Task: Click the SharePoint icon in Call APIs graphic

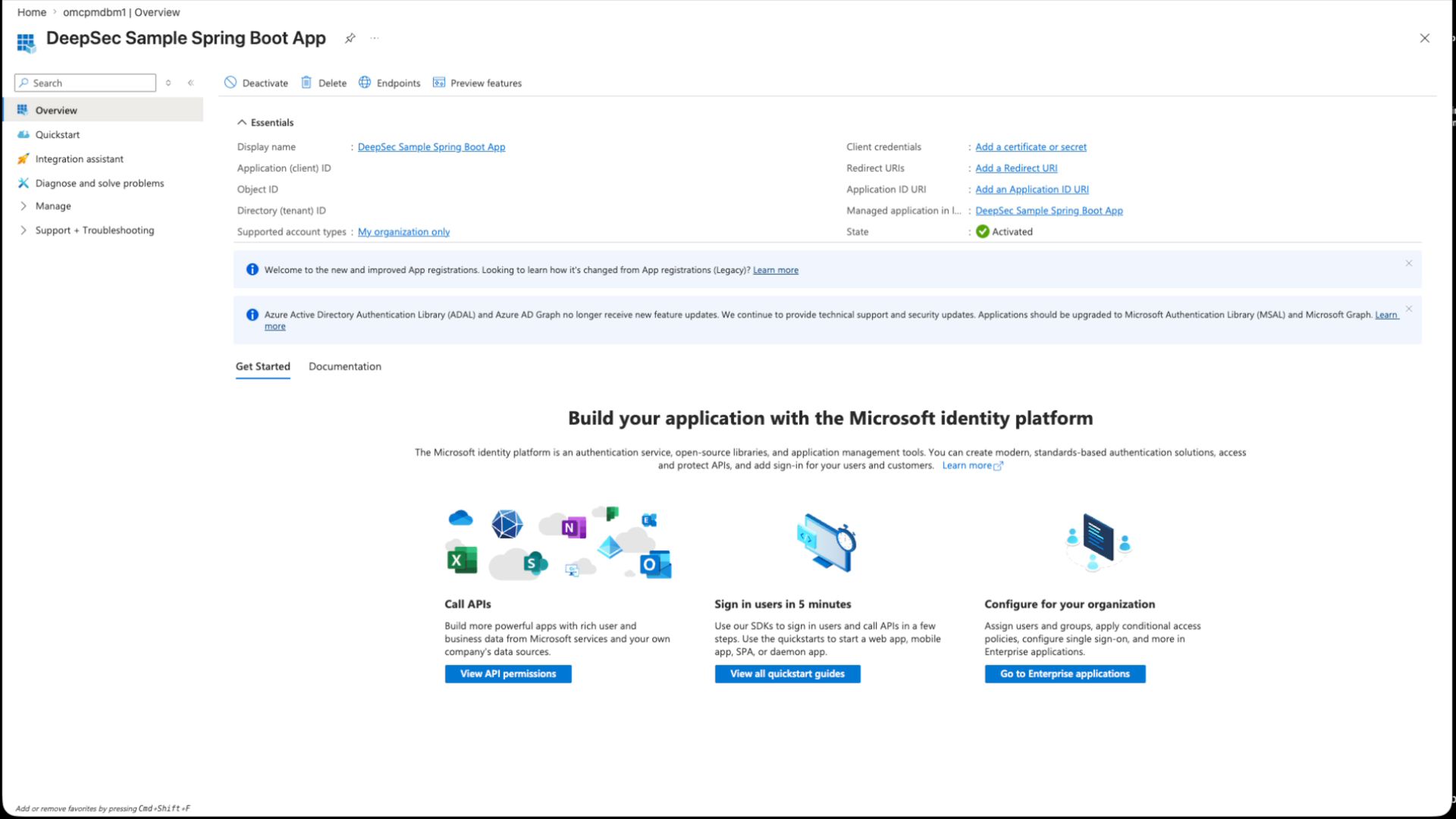Action: (535, 563)
